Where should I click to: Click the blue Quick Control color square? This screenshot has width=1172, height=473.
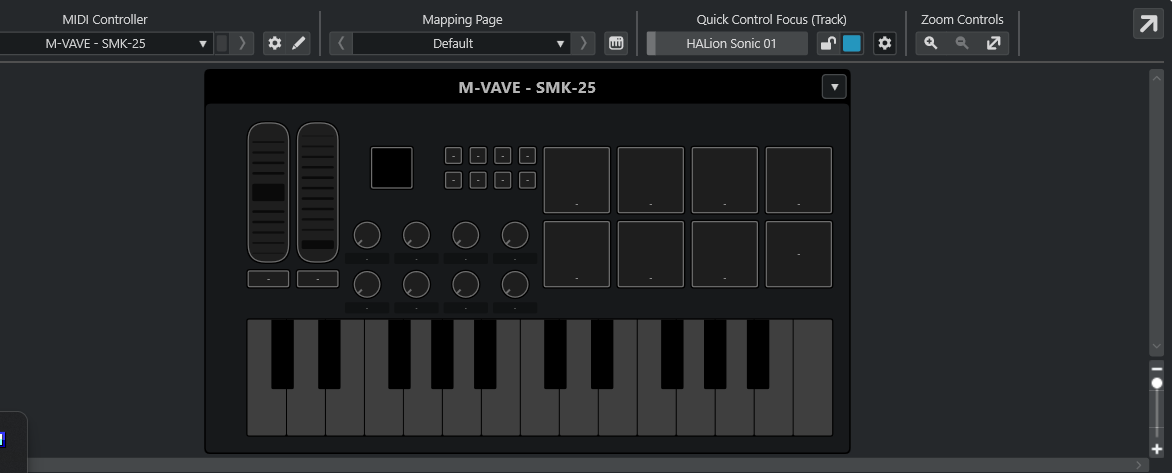[851, 43]
